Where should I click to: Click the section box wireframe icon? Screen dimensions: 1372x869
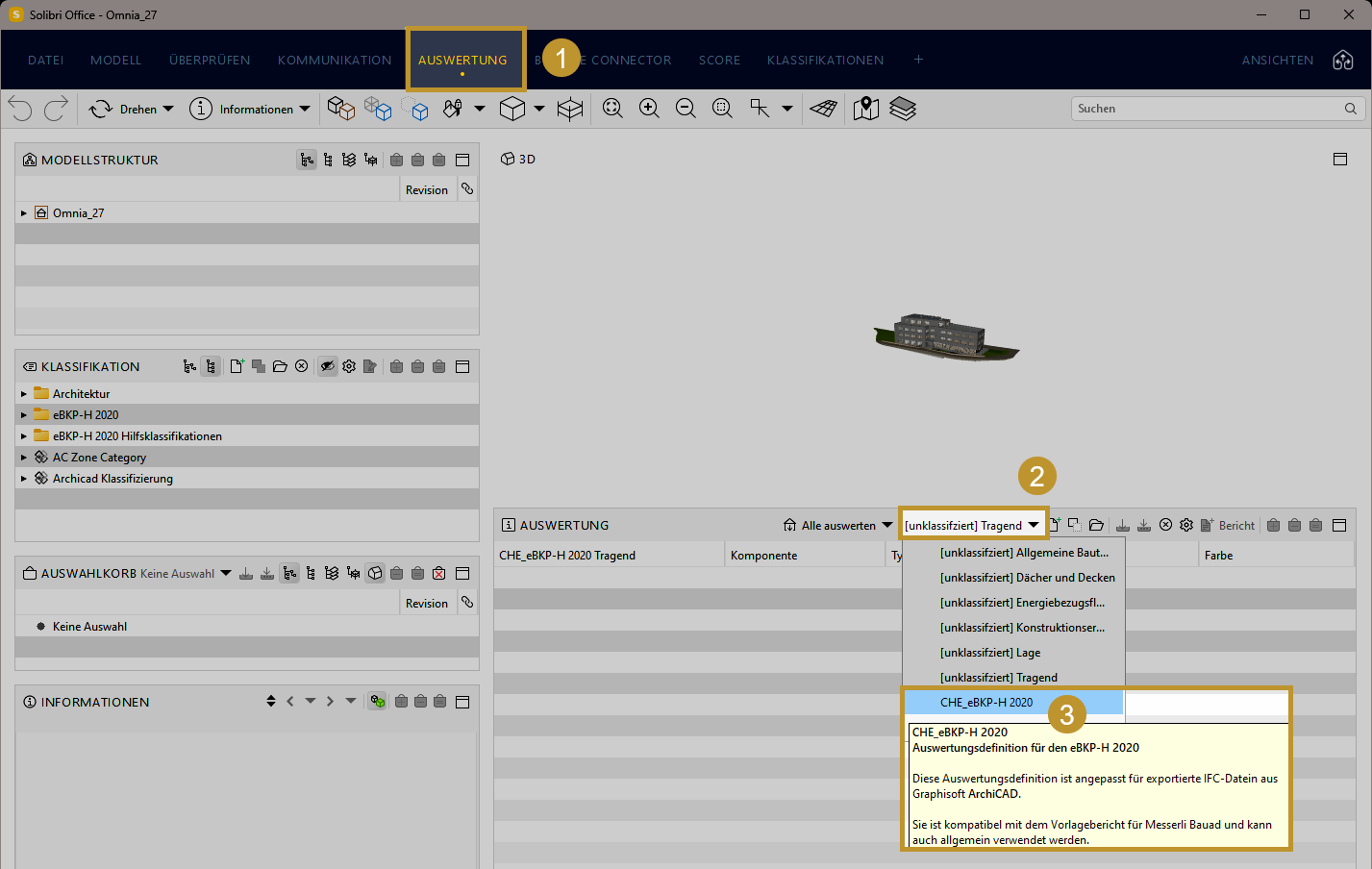click(570, 109)
